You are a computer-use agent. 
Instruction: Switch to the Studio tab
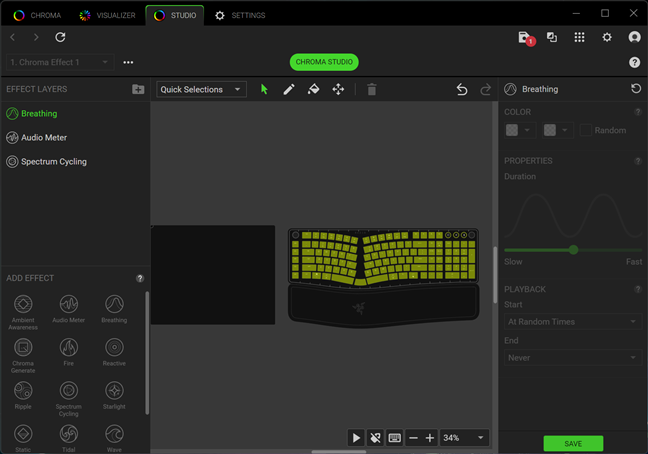tap(175, 15)
